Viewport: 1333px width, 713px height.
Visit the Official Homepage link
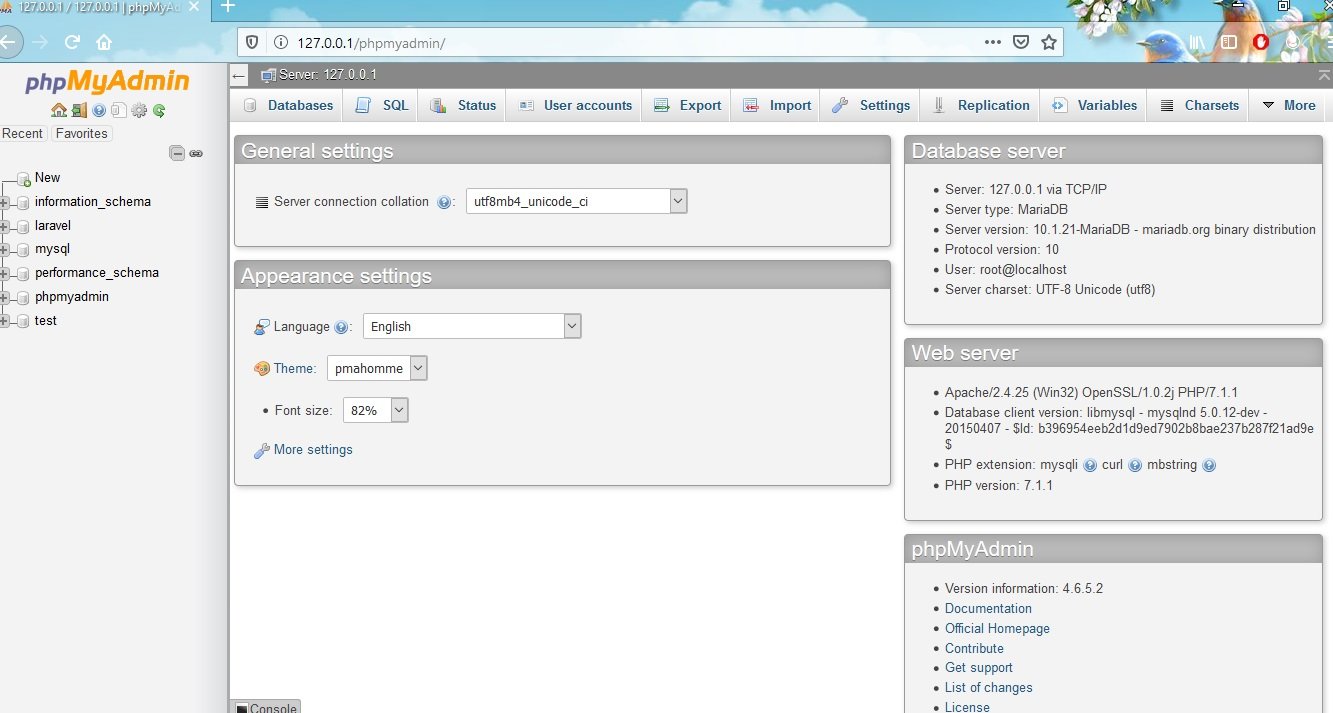point(997,629)
